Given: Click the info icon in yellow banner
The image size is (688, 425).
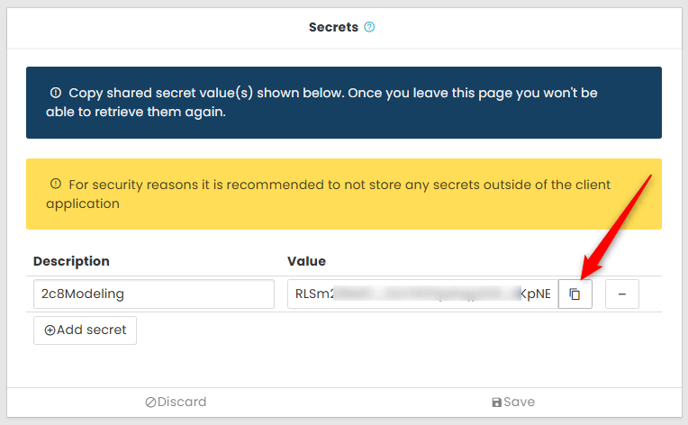Looking at the screenshot, I should [56, 184].
